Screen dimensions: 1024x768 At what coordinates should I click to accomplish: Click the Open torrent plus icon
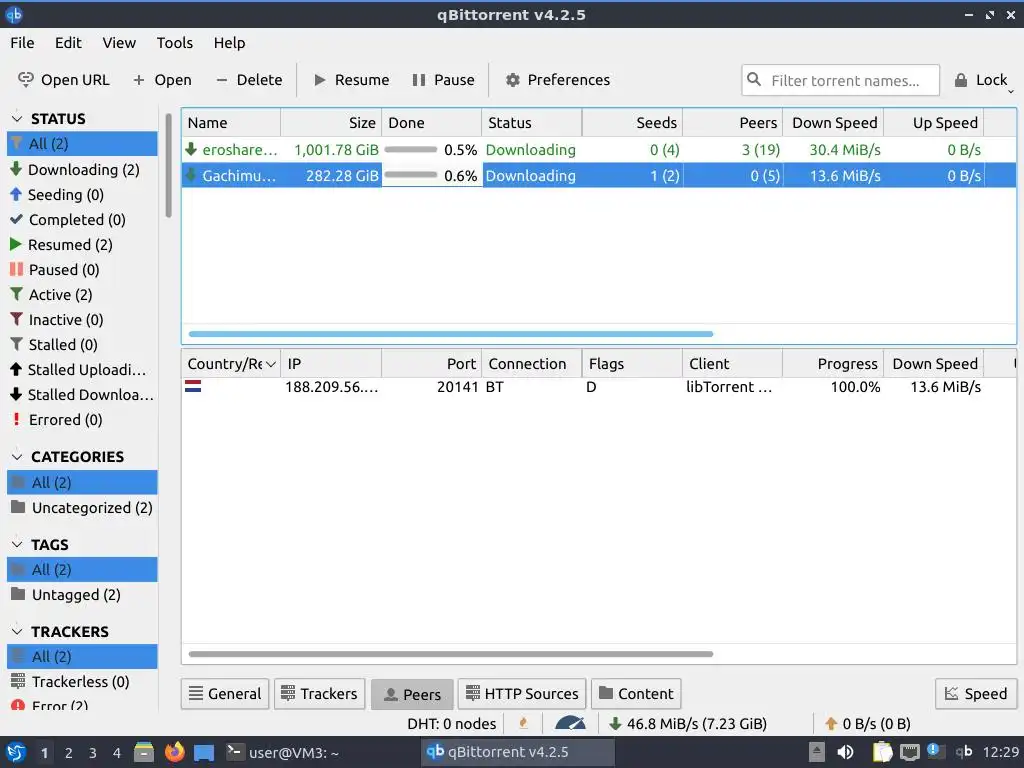click(x=138, y=80)
